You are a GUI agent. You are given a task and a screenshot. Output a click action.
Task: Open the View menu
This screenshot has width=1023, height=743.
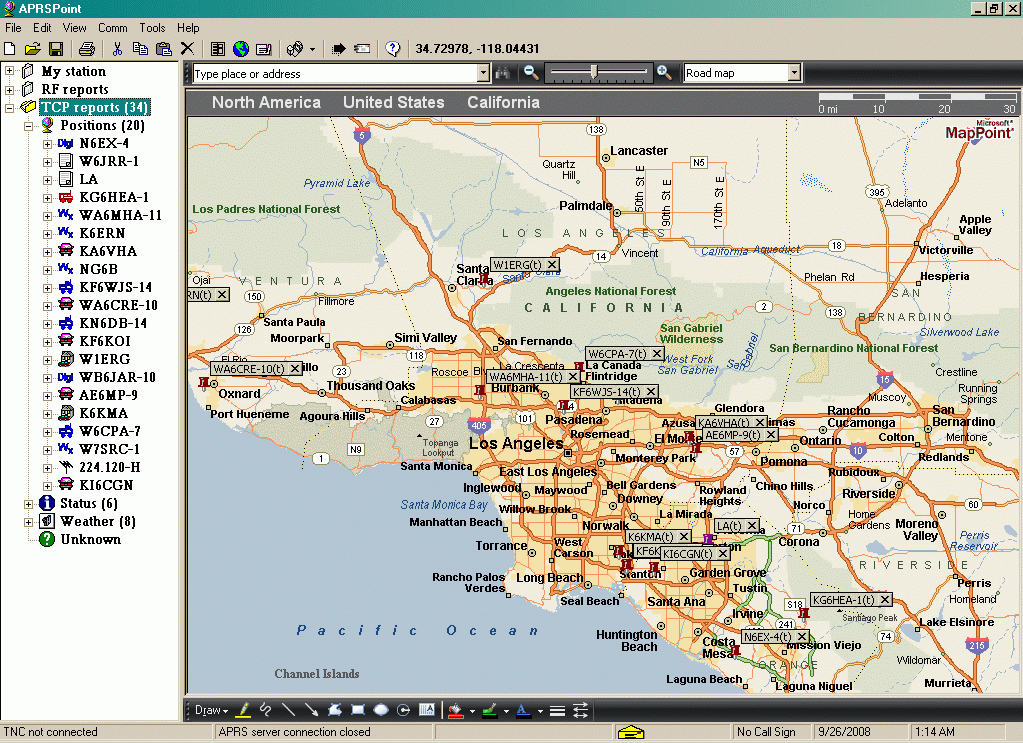click(x=74, y=28)
